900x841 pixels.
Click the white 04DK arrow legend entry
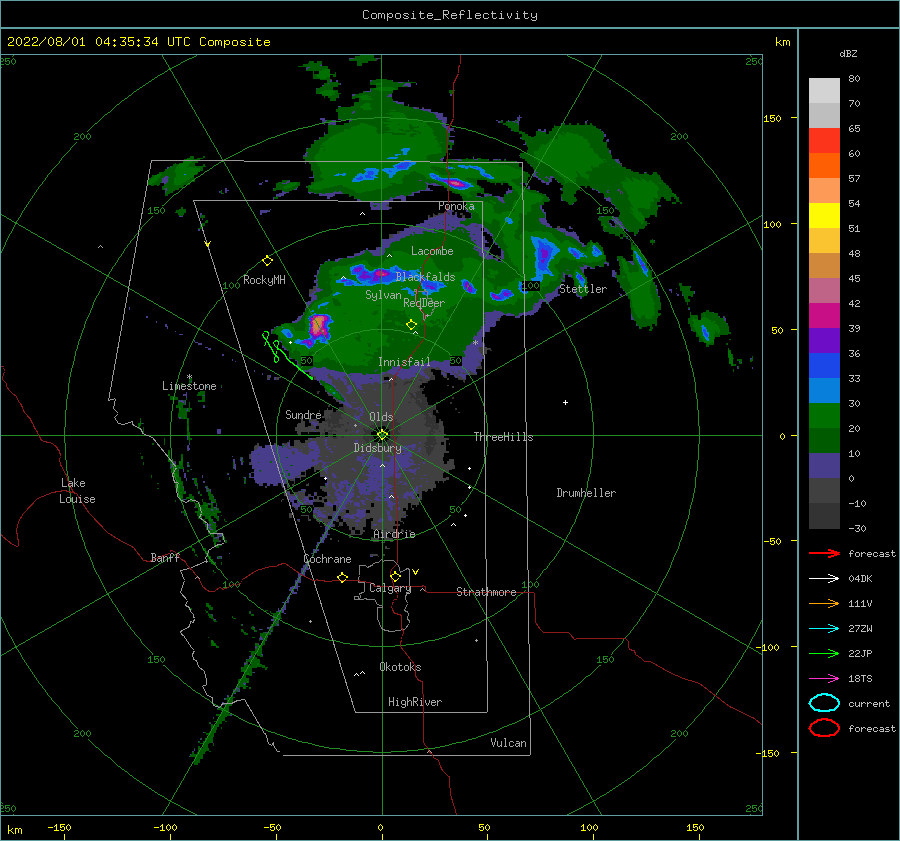[841, 578]
